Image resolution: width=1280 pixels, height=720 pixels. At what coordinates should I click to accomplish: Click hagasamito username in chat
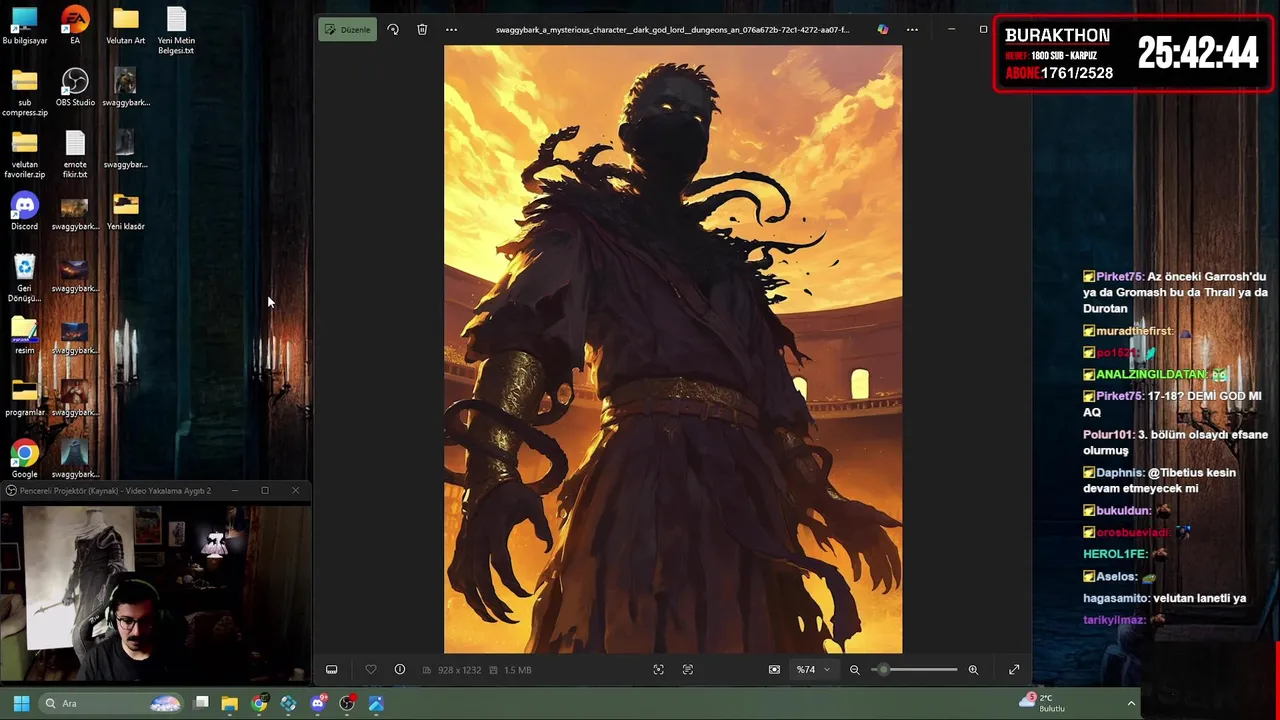point(1115,598)
